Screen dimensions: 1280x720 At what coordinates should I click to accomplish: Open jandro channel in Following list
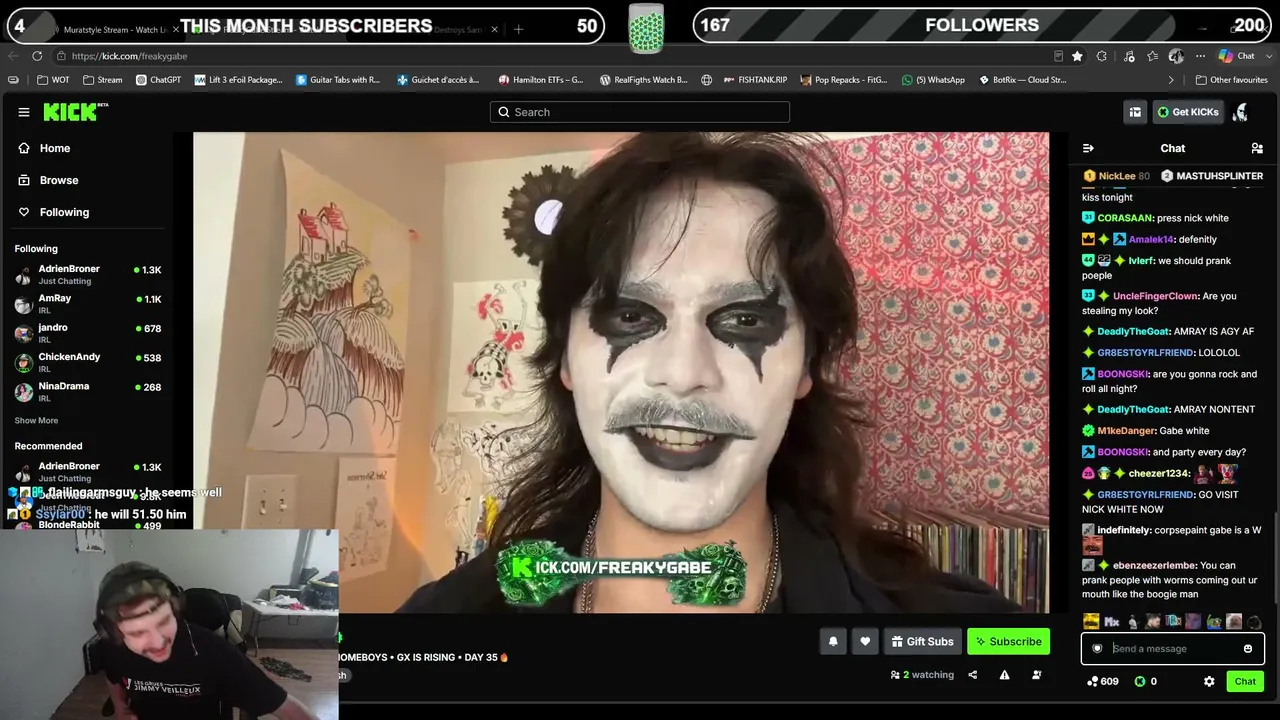(x=88, y=333)
